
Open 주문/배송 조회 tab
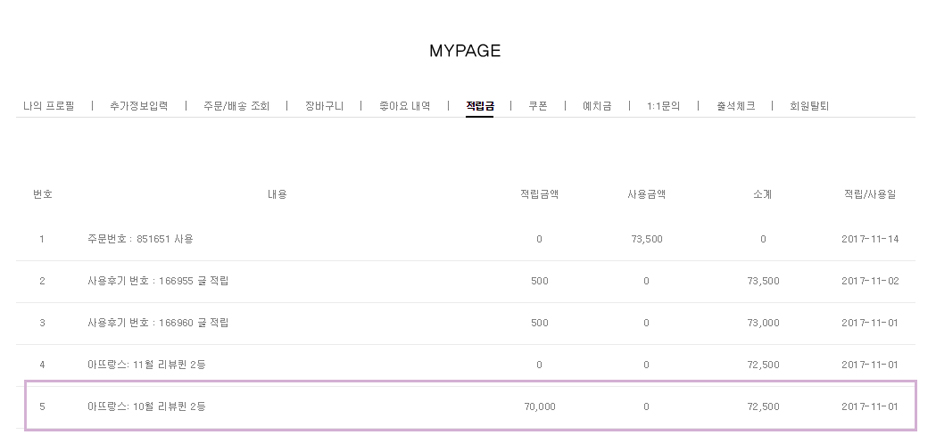click(236, 106)
